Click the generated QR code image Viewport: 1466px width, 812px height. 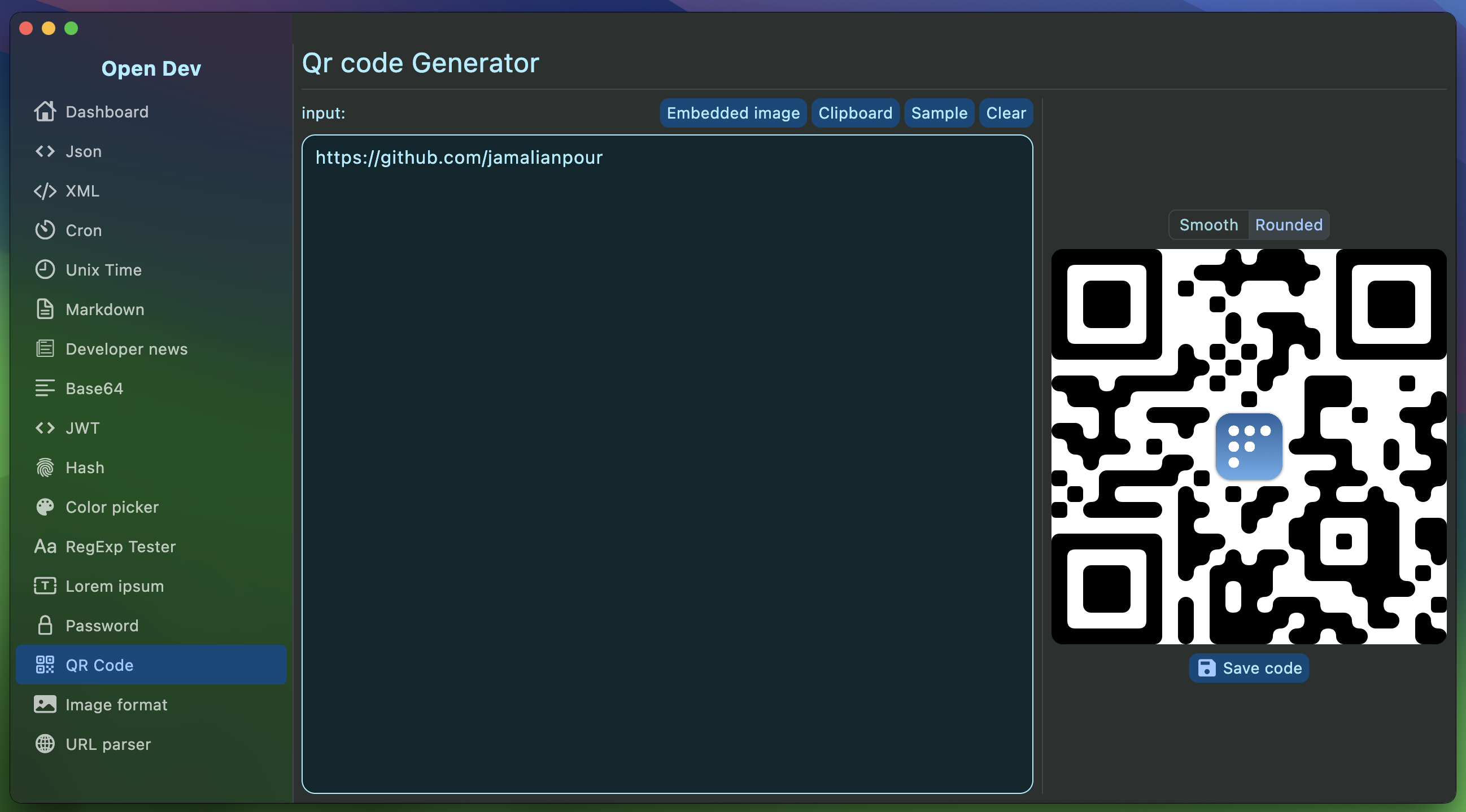click(x=1249, y=447)
